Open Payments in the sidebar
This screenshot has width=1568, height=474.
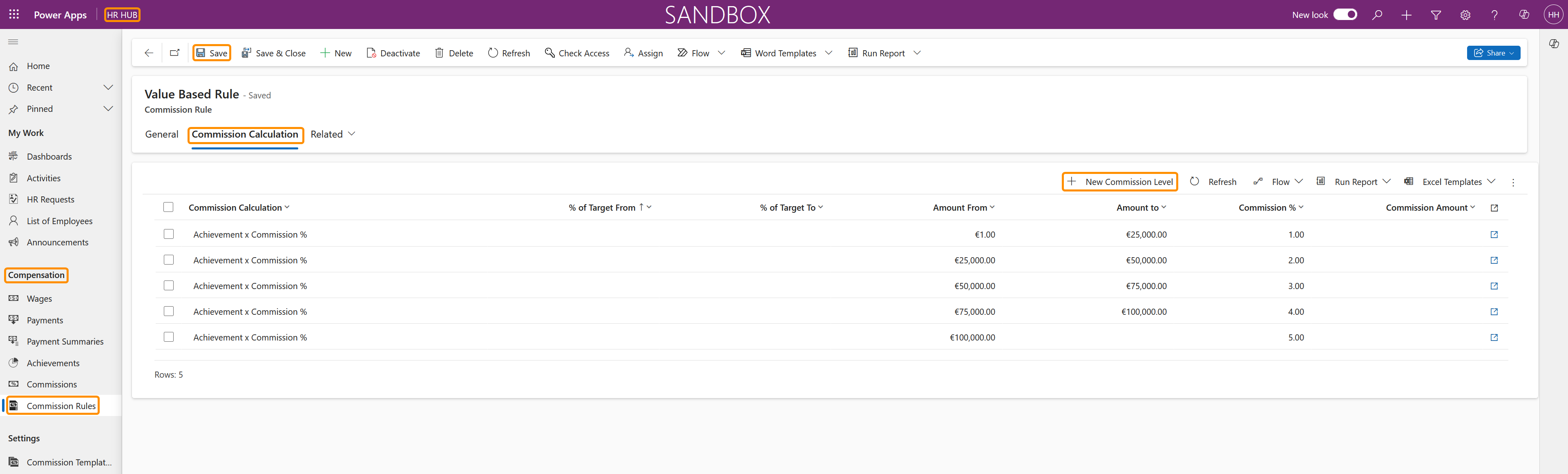(45, 320)
